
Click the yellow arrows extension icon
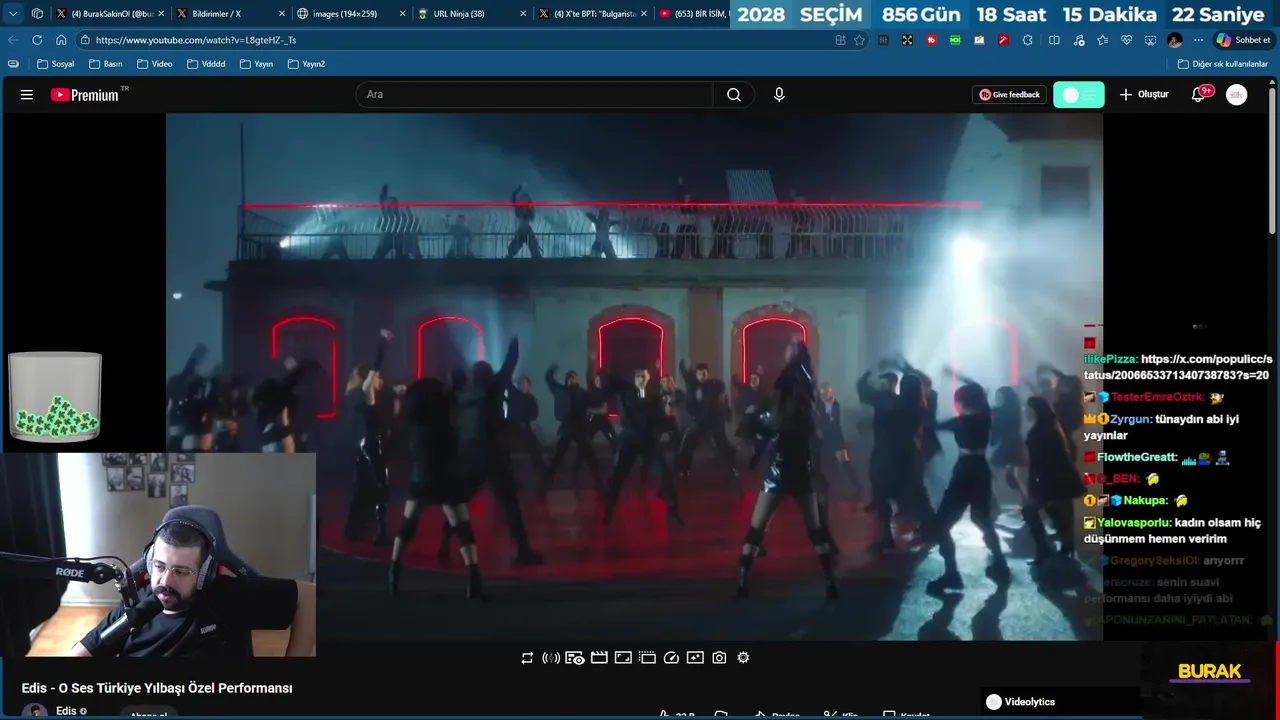[907, 40]
